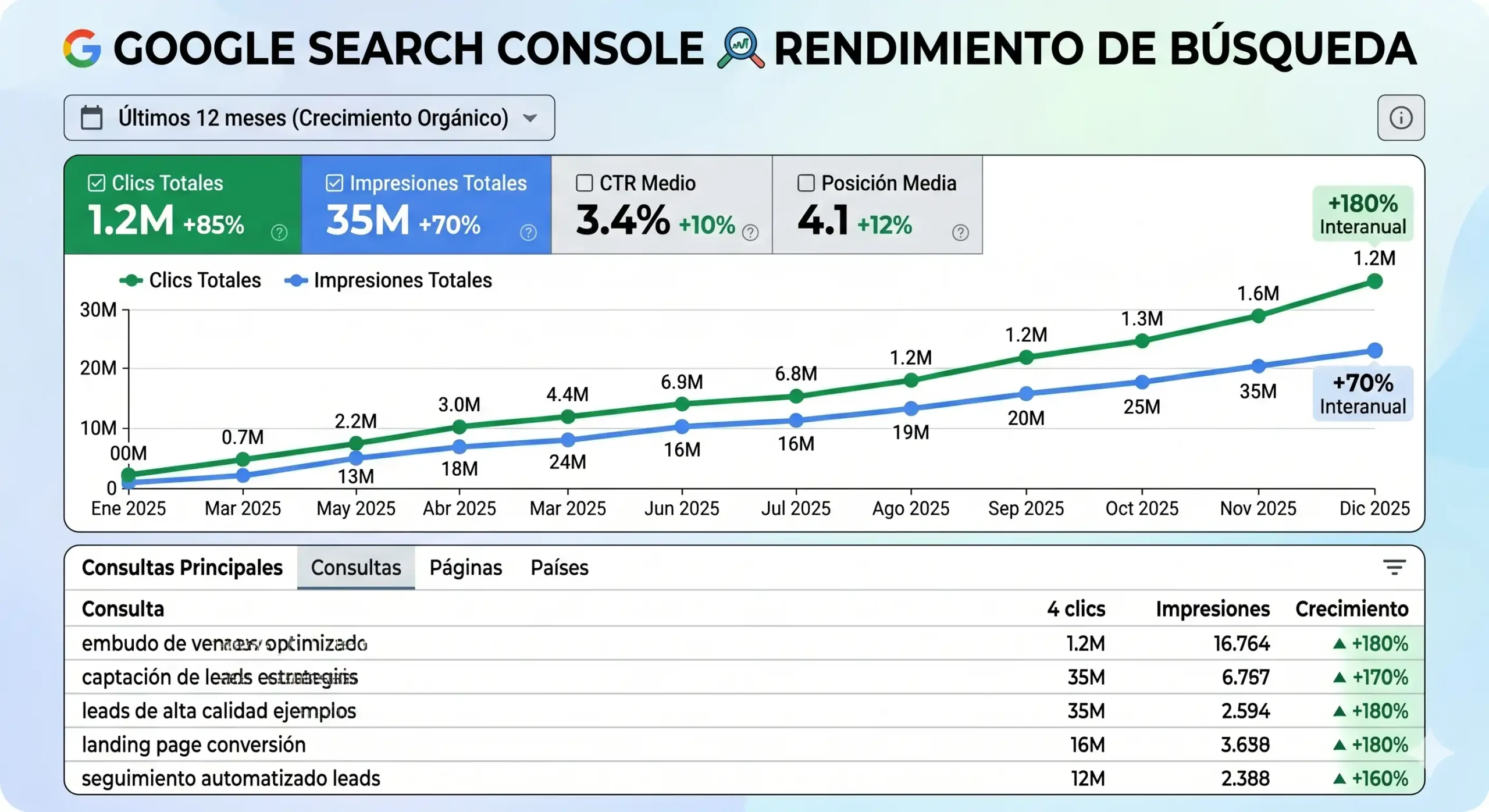The width and height of the screenshot is (1489, 812).
Task: Click the blue Sep 2025 data point
Action: pyautogui.click(x=1027, y=394)
